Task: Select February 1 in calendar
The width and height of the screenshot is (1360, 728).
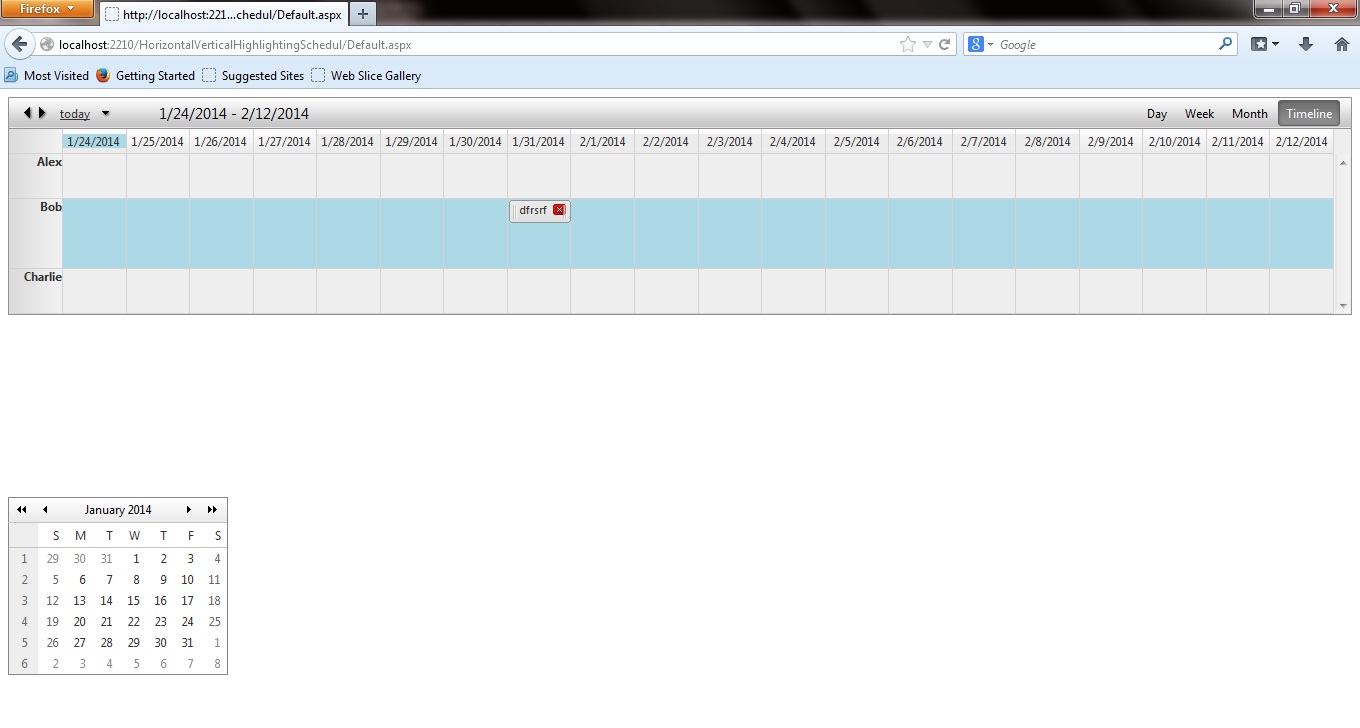Action: click(x=217, y=643)
